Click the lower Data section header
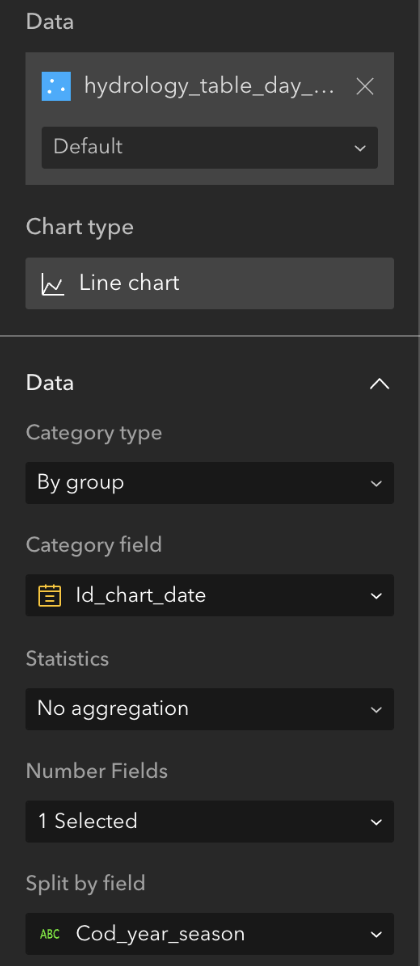Image resolution: width=420 pixels, height=966 pixels. [209, 383]
